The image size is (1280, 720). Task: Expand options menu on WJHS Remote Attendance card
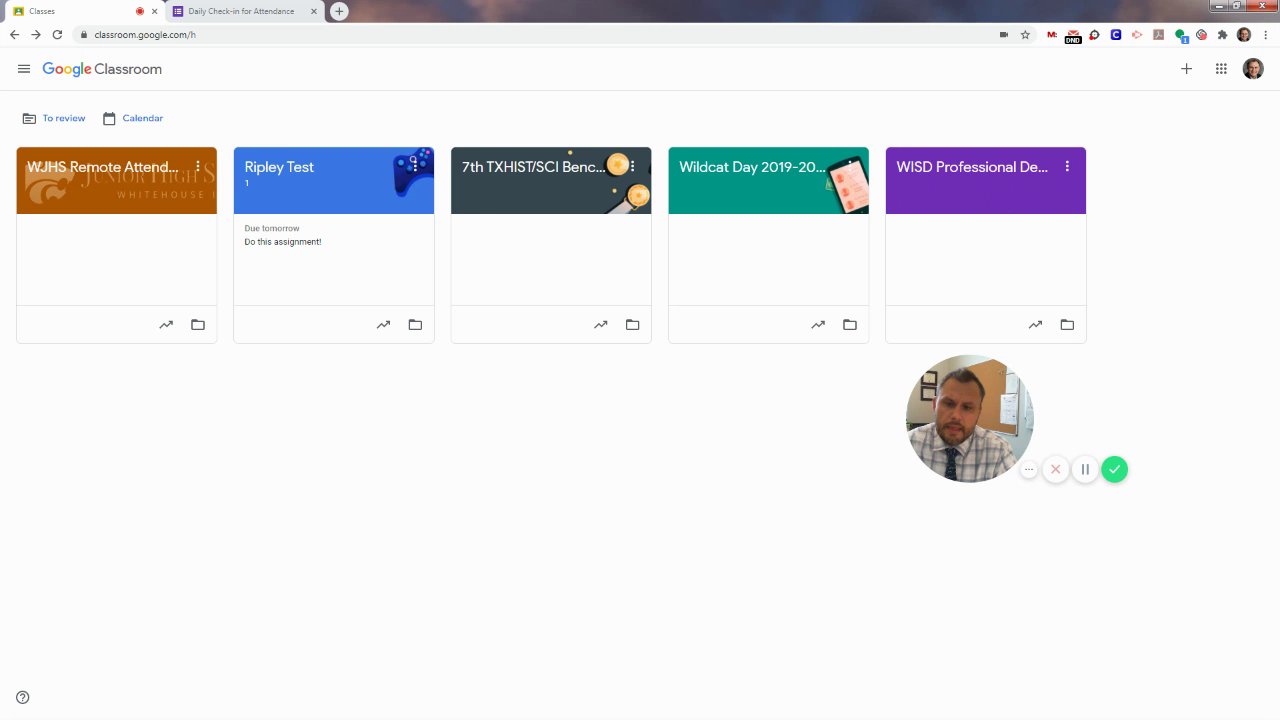[198, 167]
